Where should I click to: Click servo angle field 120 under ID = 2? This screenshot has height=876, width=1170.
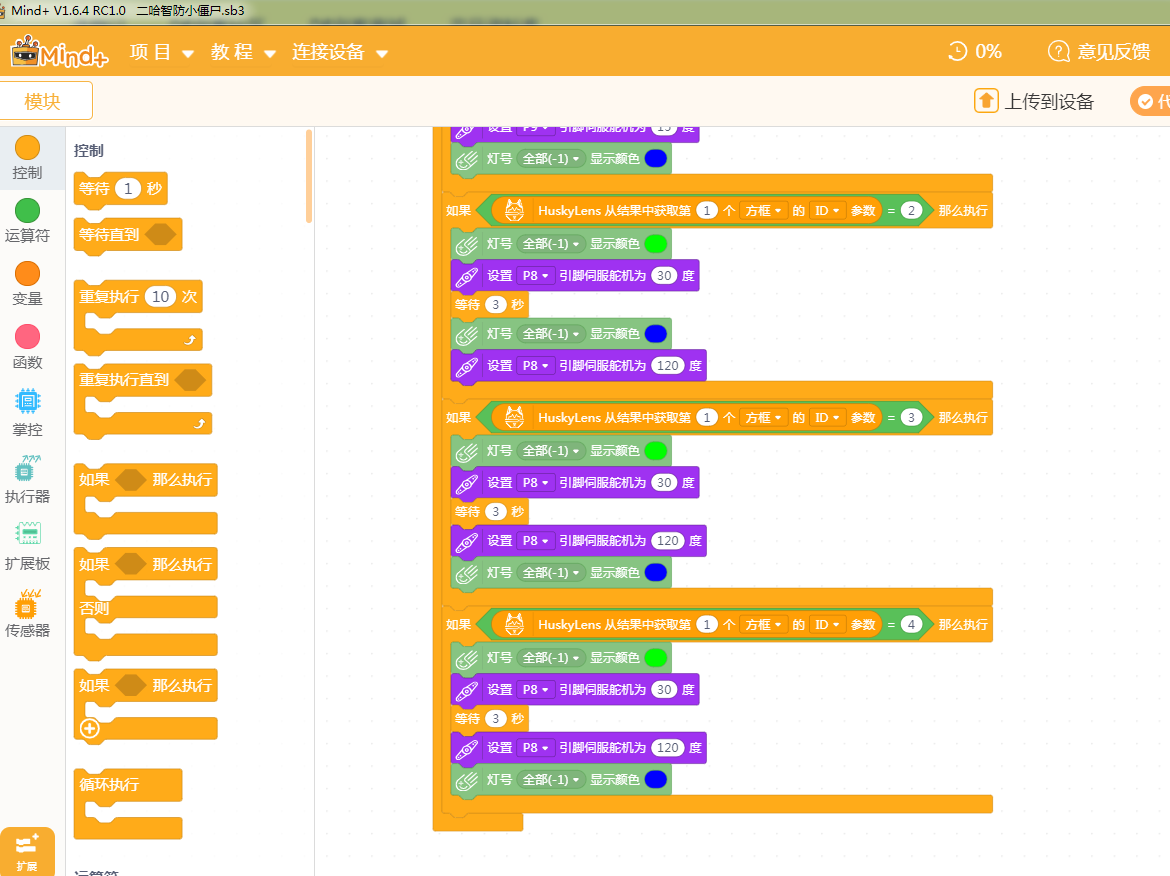click(x=668, y=366)
